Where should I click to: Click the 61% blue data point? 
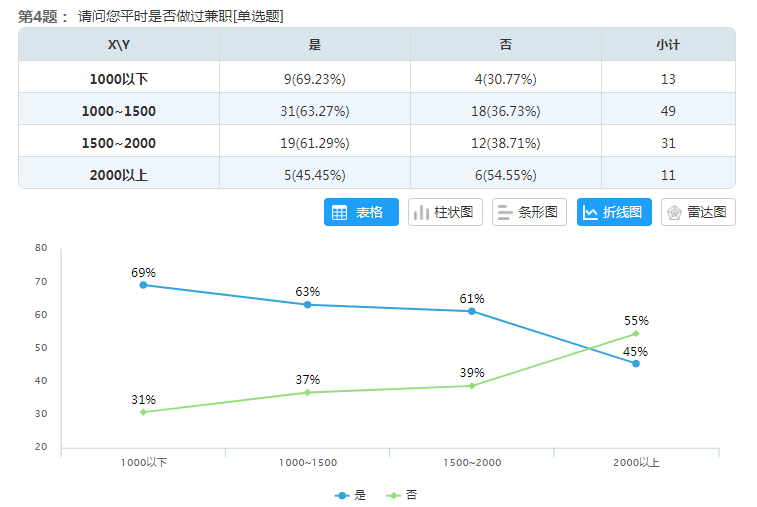(472, 311)
